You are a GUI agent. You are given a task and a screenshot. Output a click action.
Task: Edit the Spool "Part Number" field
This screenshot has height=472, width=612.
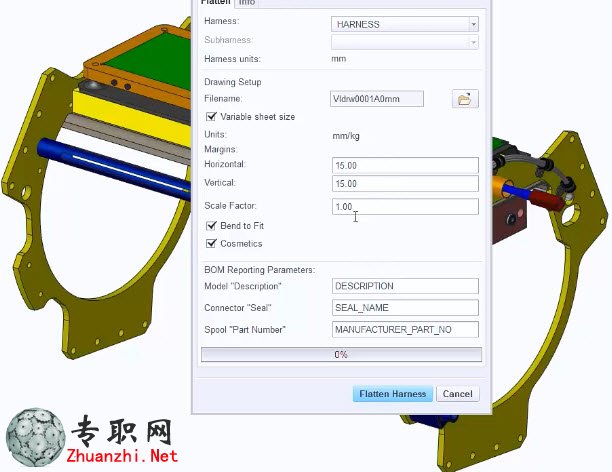point(405,330)
